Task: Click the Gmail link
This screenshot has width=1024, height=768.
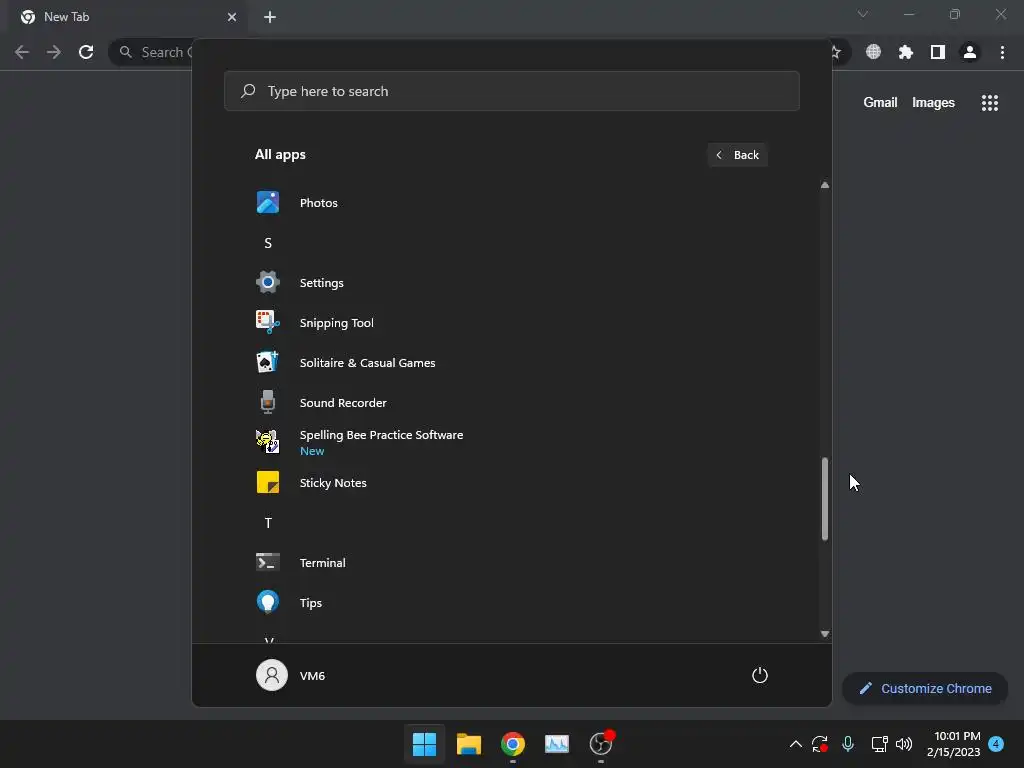Action: coord(880,103)
